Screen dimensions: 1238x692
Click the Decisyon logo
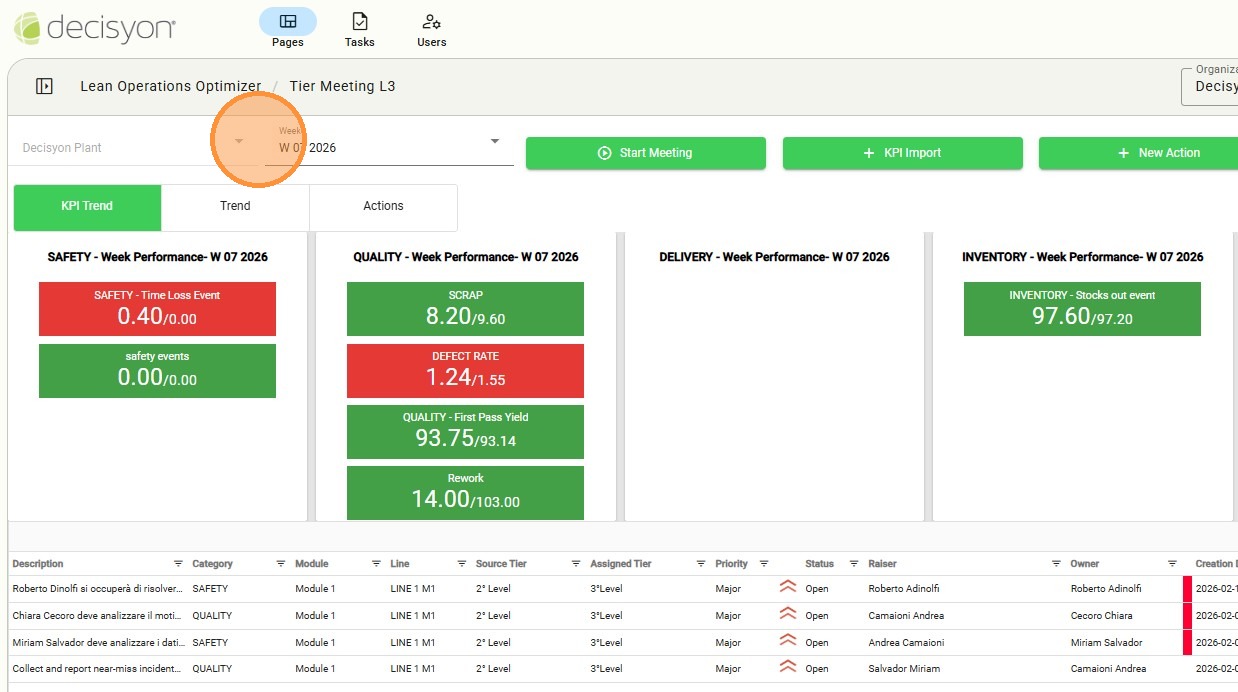pos(95,27)
